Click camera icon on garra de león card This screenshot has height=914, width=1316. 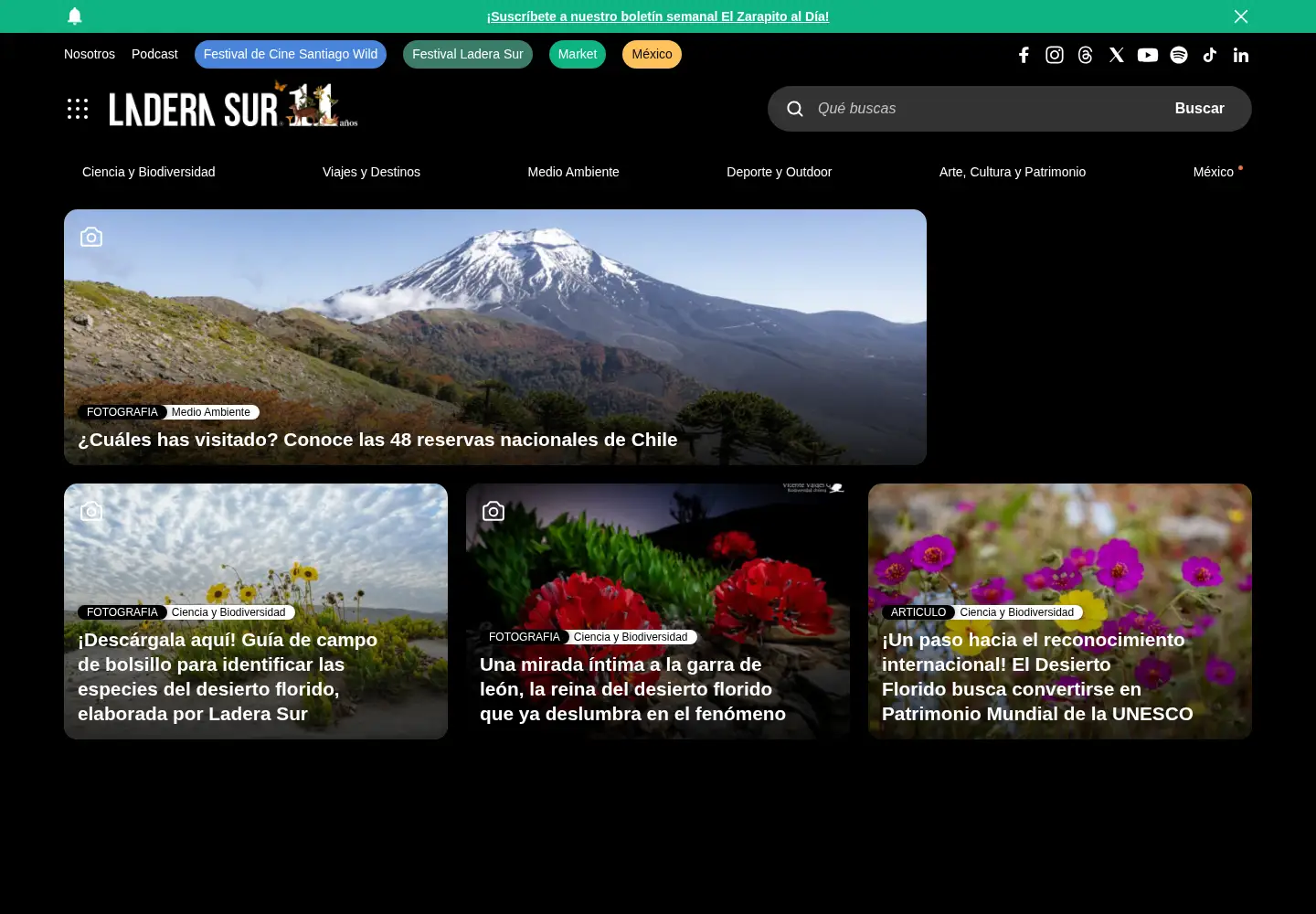click(493, 511)
